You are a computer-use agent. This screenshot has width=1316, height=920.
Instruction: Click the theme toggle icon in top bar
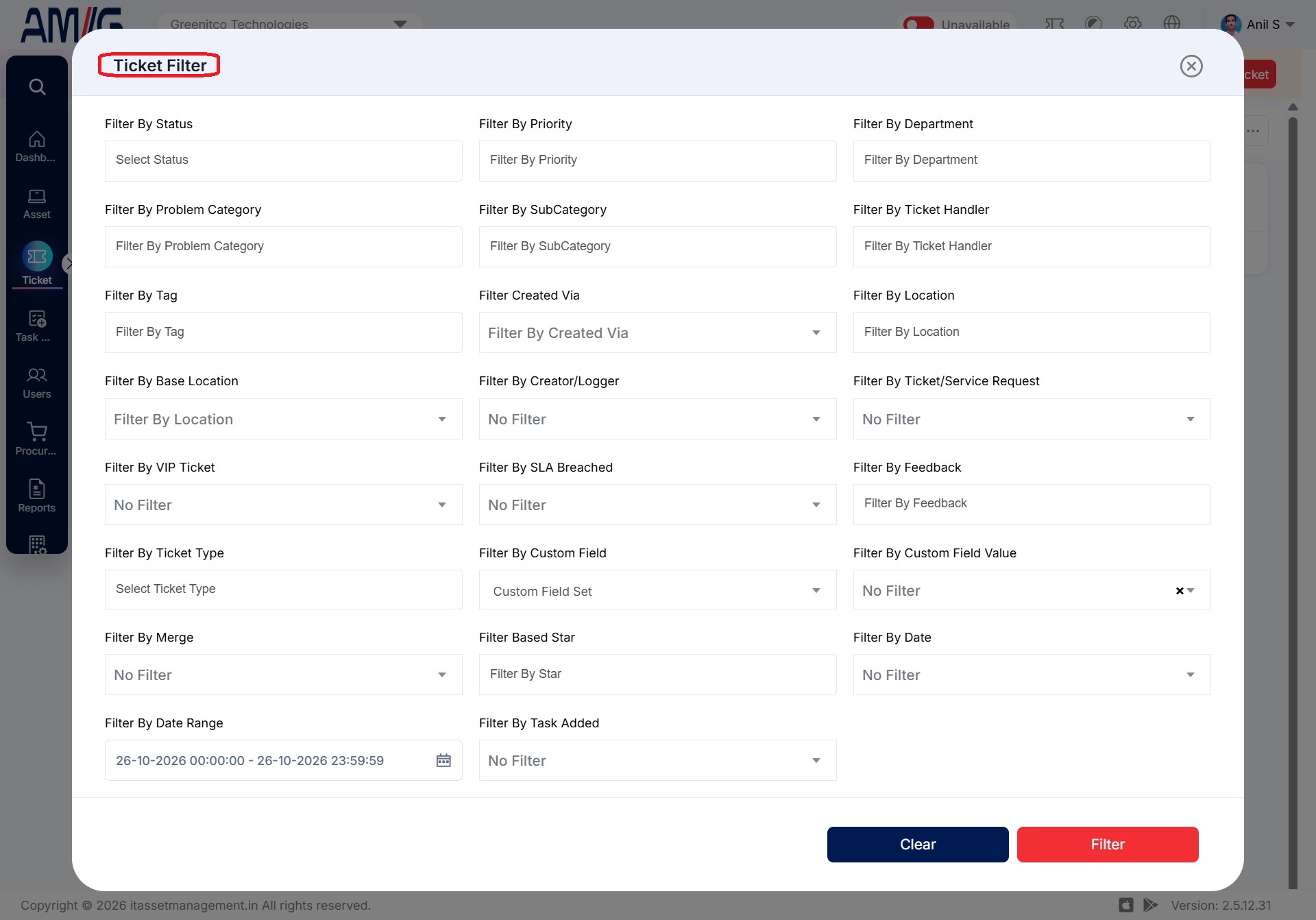pos(1093,23)
